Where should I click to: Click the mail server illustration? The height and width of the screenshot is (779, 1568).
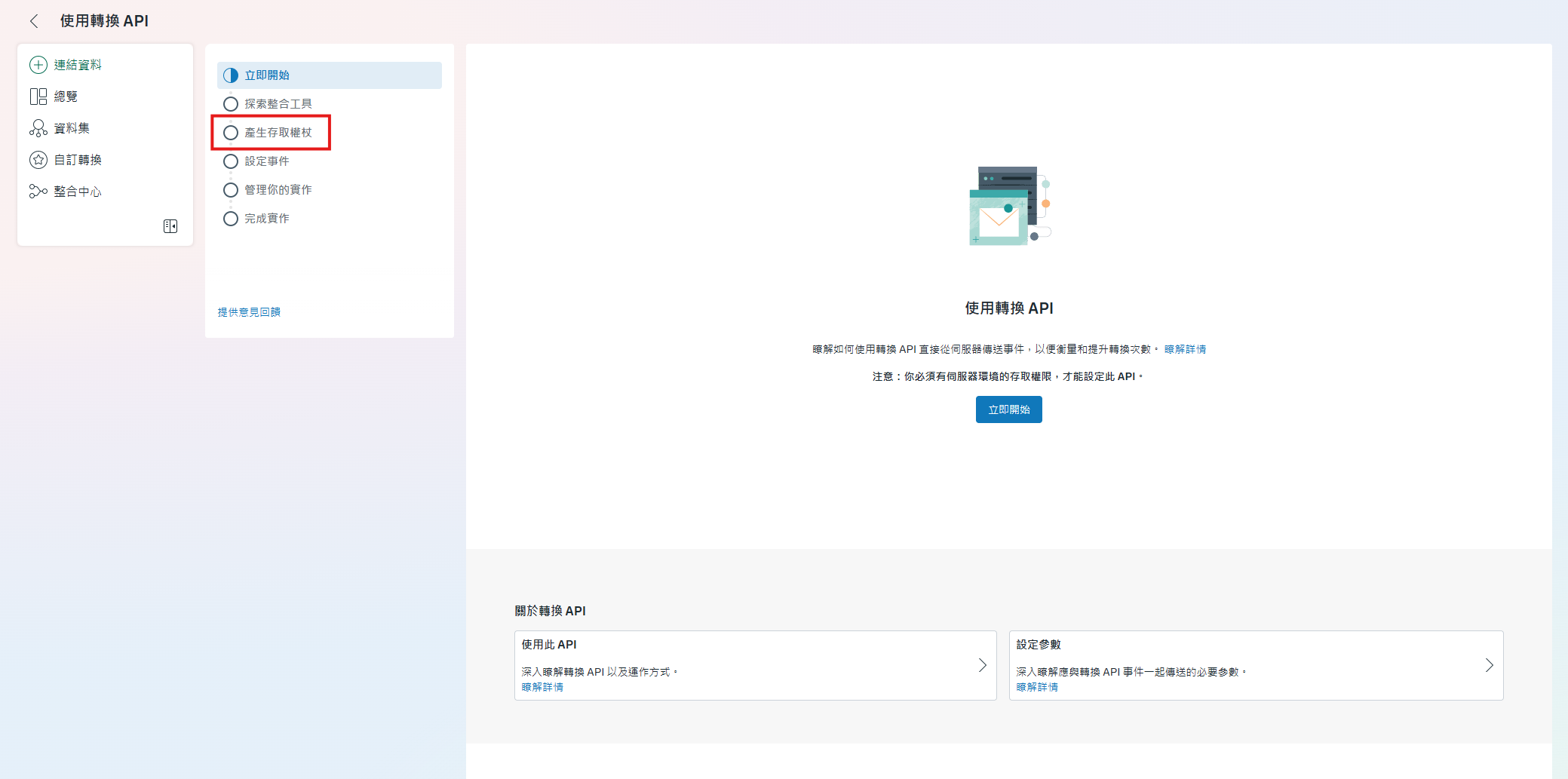(x=1009, y=207)
